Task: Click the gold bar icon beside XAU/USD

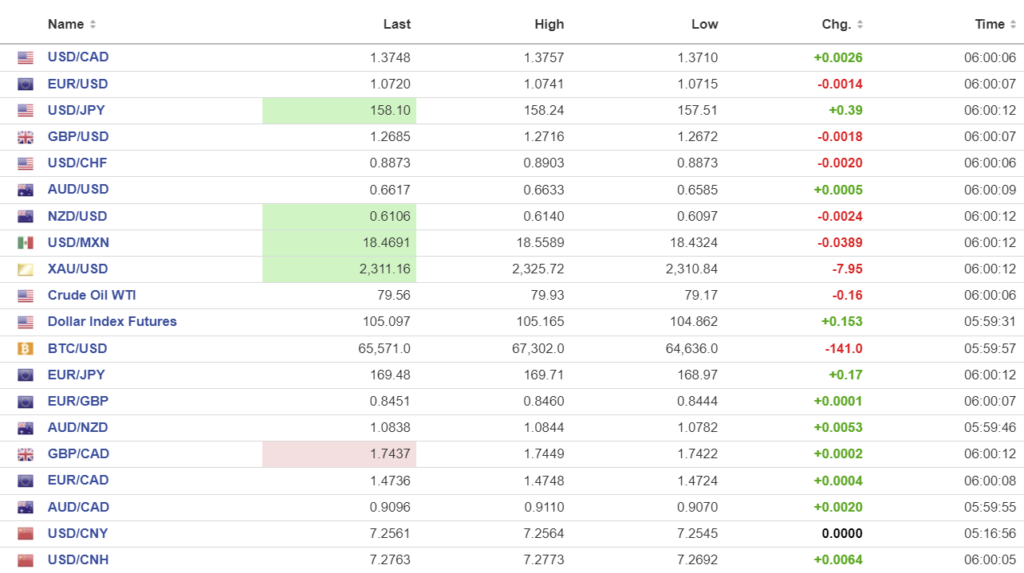Action: 26,269
